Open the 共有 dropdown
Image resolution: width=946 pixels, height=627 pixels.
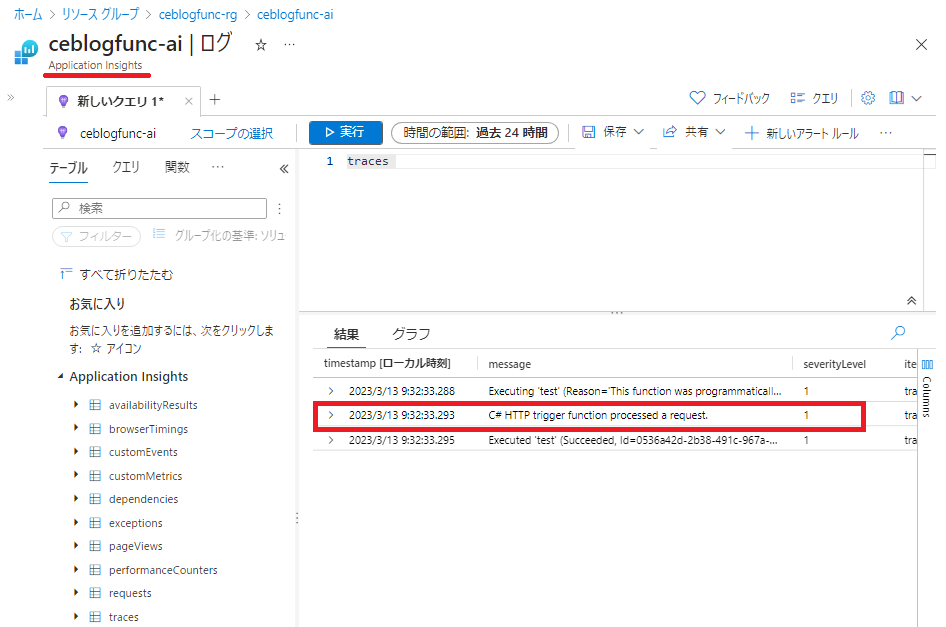point(694,132)
